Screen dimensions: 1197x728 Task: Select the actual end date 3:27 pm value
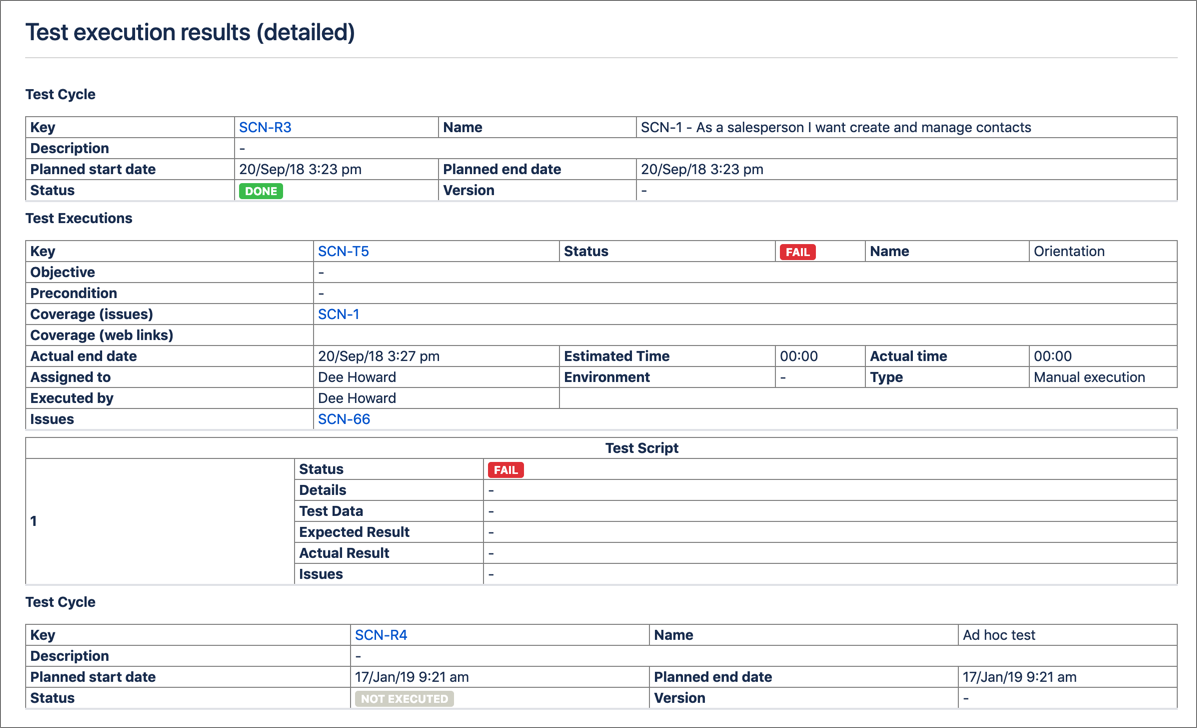(x=379, y=356)
